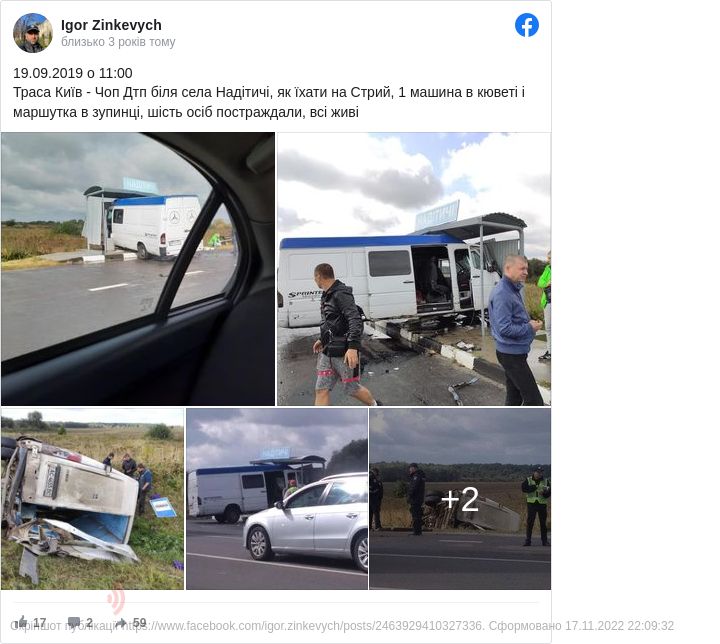This screenshot has height=644, width=720.
Task: Click the '19.09.2019 о 11:00' date line
Action: pos(73,73)
